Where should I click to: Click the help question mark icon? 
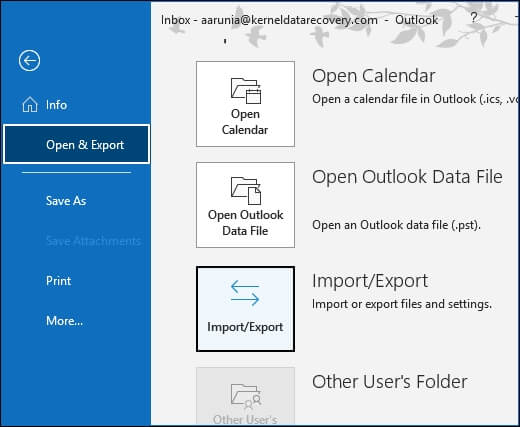474,17
